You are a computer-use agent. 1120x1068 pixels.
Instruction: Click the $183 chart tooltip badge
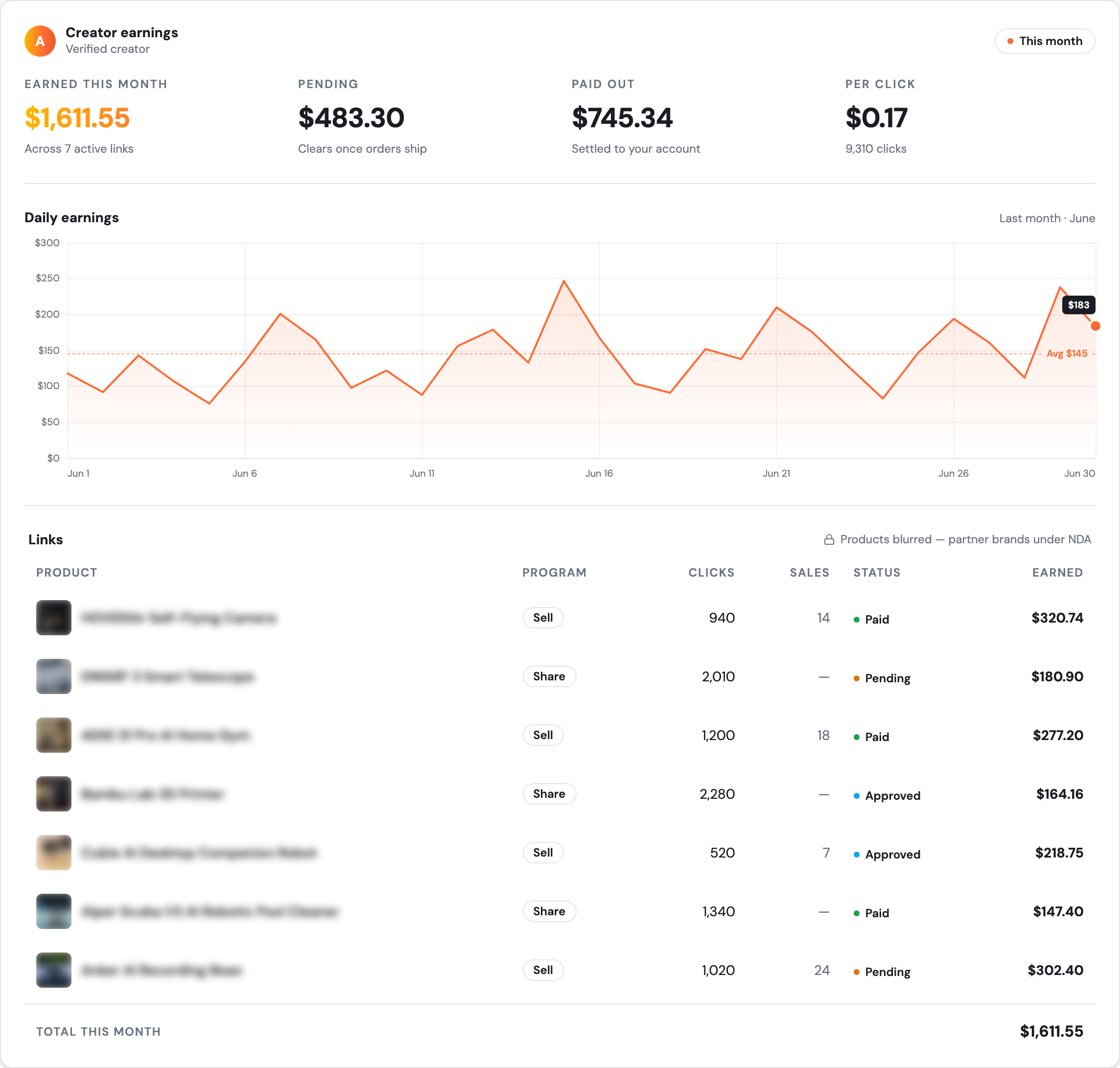tap(1078, 305)
